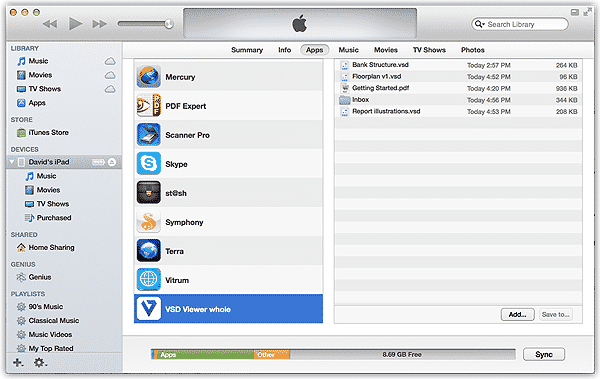
Task: Click the Add... button
Action: click(517, 315)
